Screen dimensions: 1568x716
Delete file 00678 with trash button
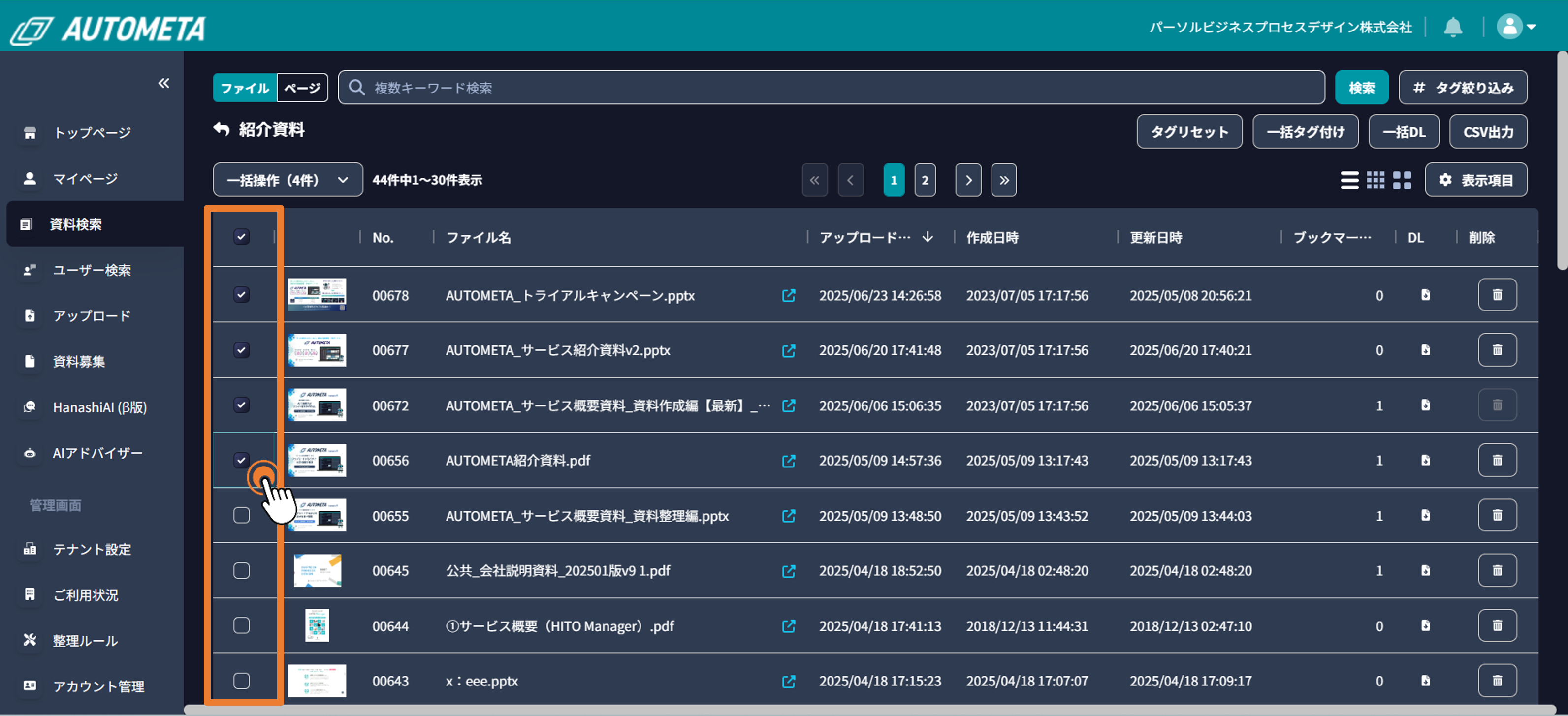pos(1497,295)
